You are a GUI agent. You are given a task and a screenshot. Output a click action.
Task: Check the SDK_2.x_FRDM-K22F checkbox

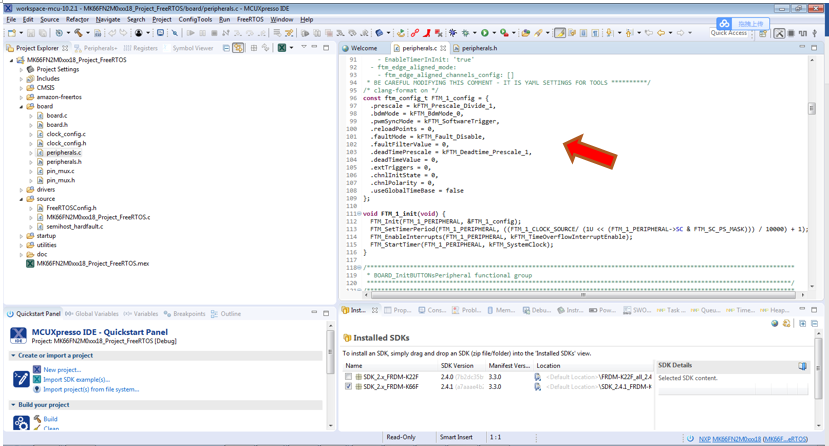click(x=349, y=377)
